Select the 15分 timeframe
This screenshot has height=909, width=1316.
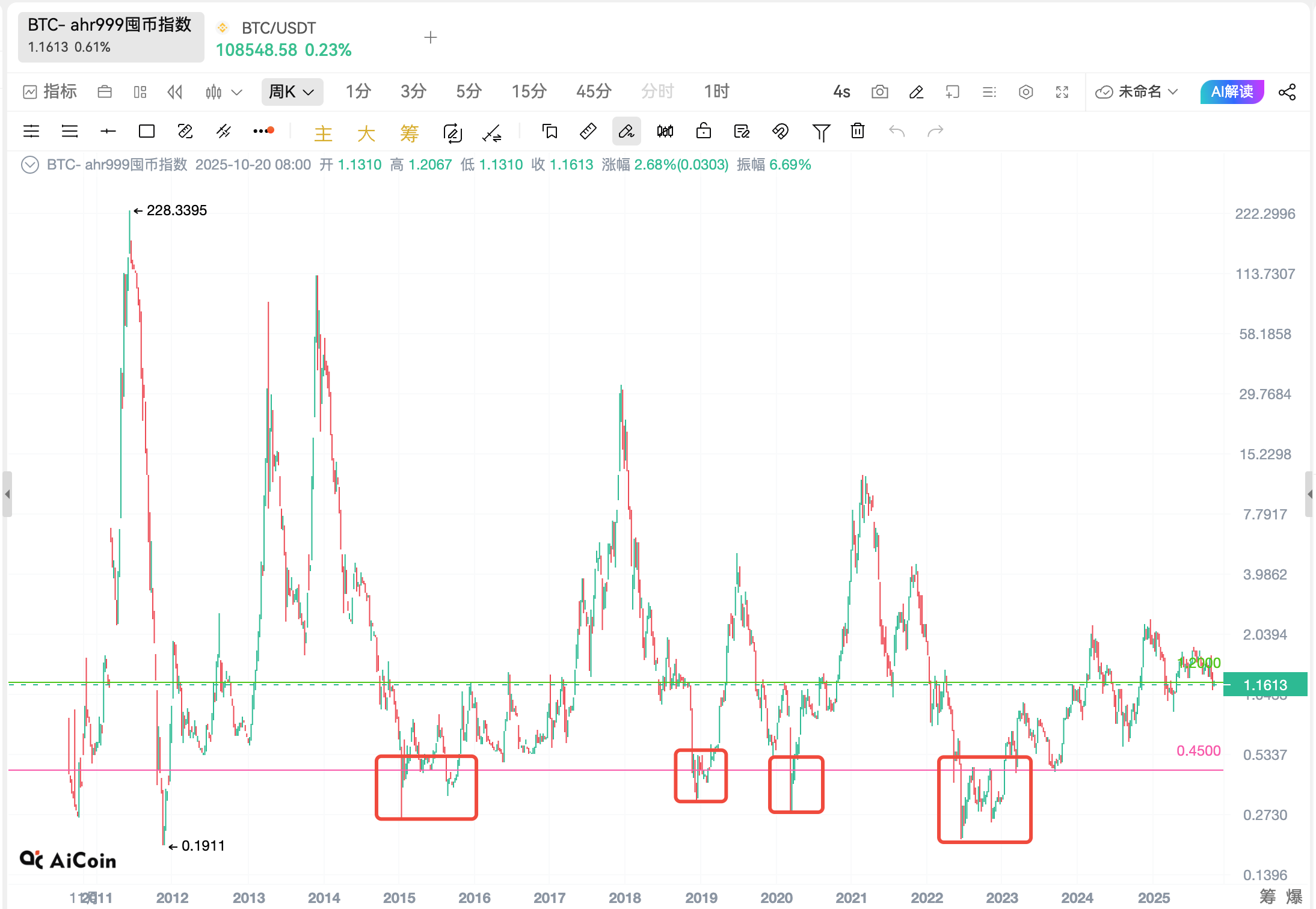click(x=528, y=92)
